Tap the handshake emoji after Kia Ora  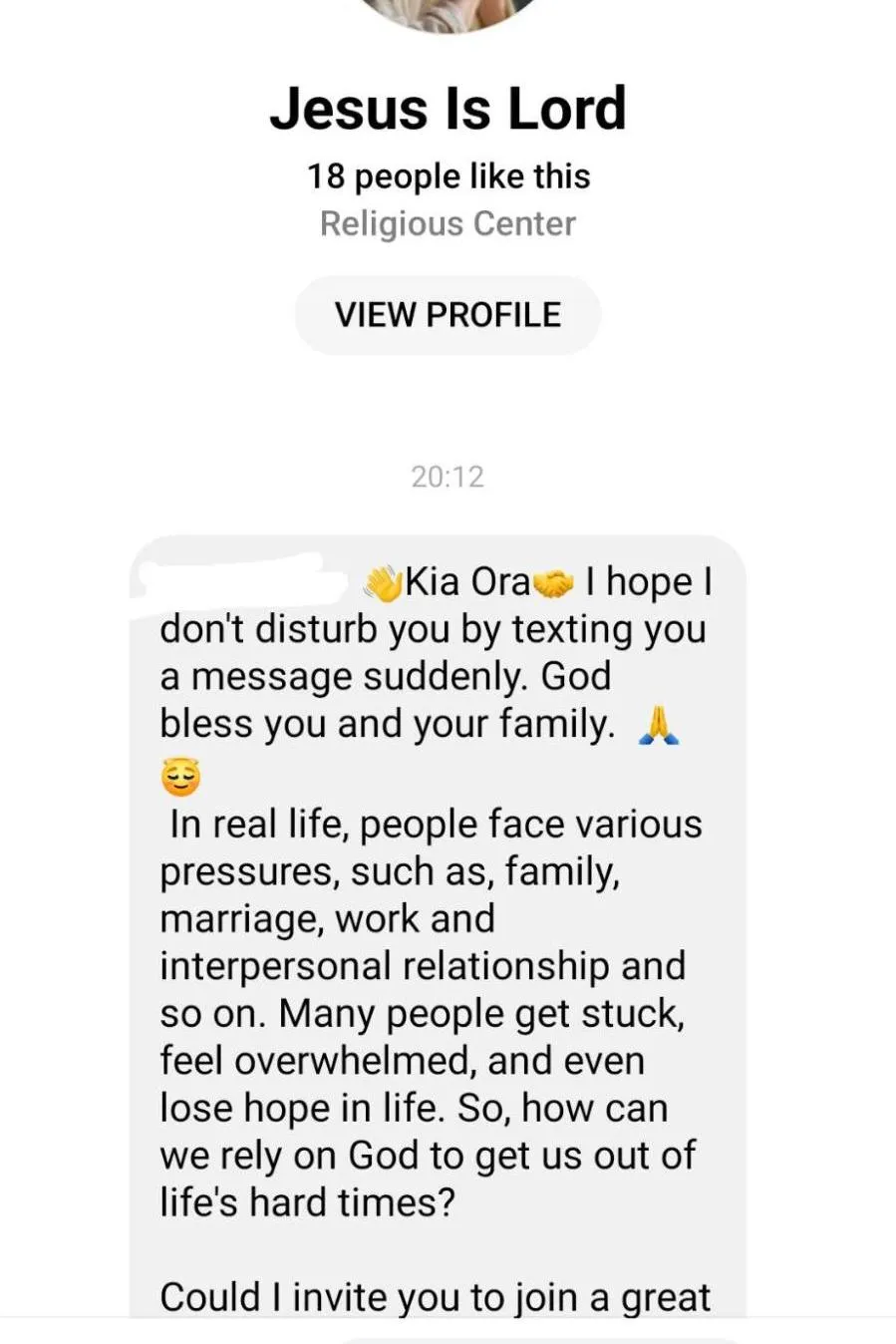click(553, 583)
